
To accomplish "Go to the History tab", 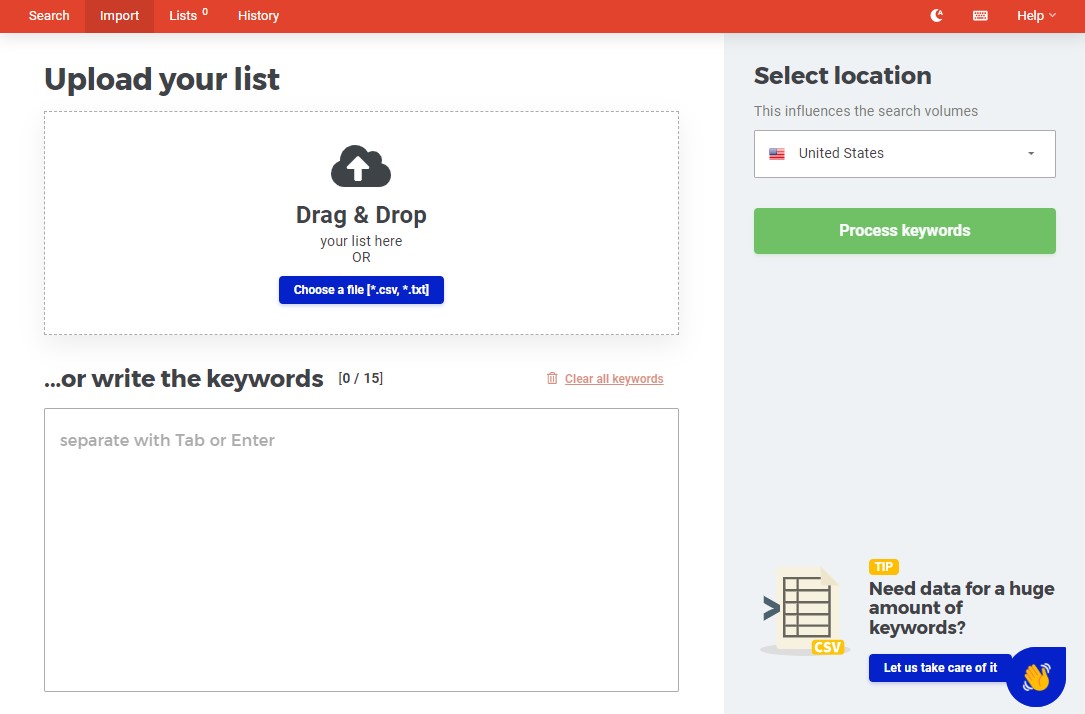I will pyautogui.click(x=258, y=15).
